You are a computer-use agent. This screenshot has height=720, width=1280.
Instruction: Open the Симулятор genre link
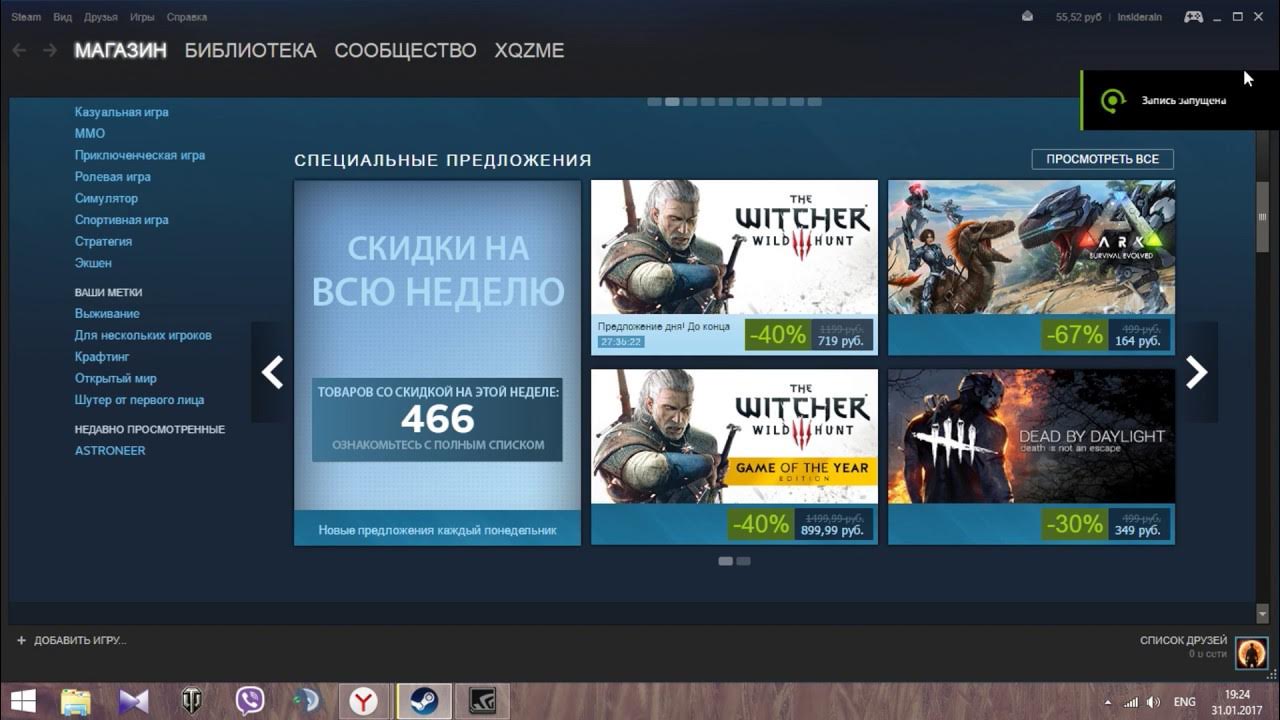coord(106,198)
